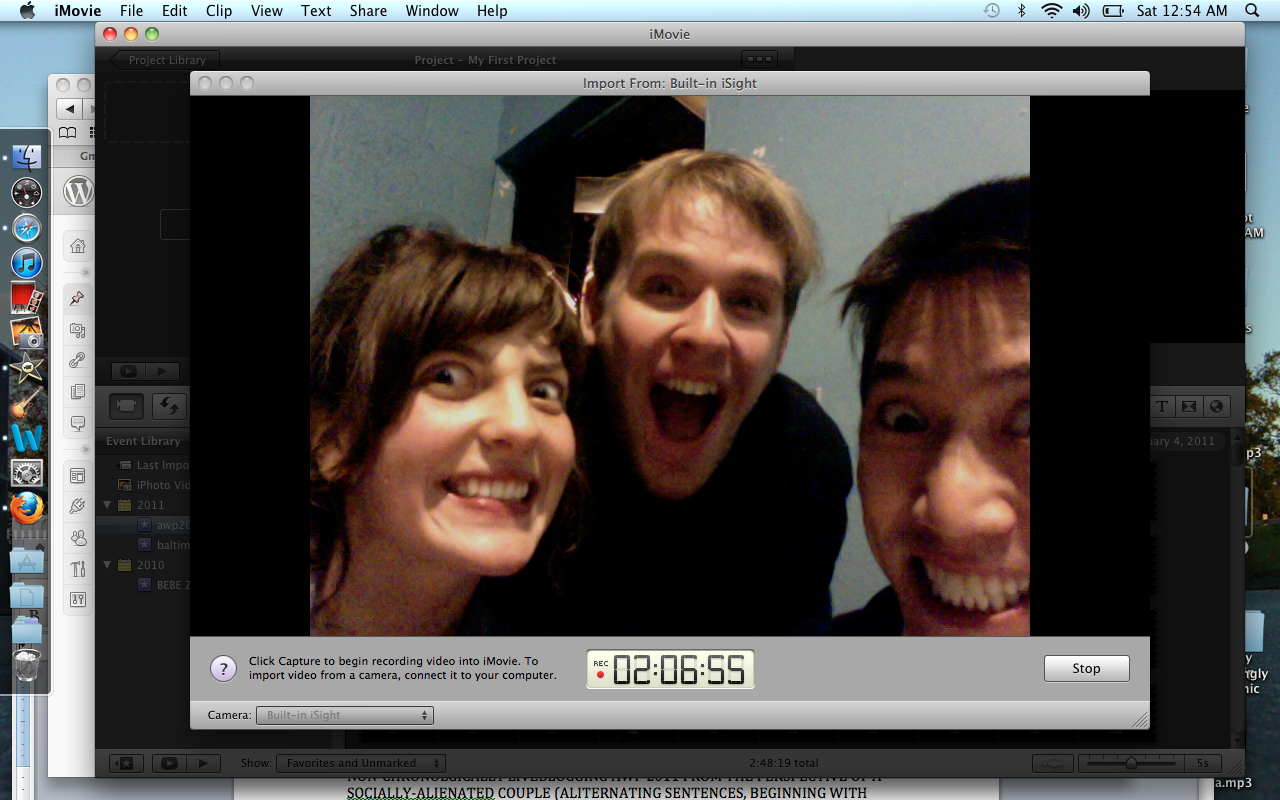1280x800 pixels.
Task: Click the camera import button in iMovie
Action: tap(126, 406)
